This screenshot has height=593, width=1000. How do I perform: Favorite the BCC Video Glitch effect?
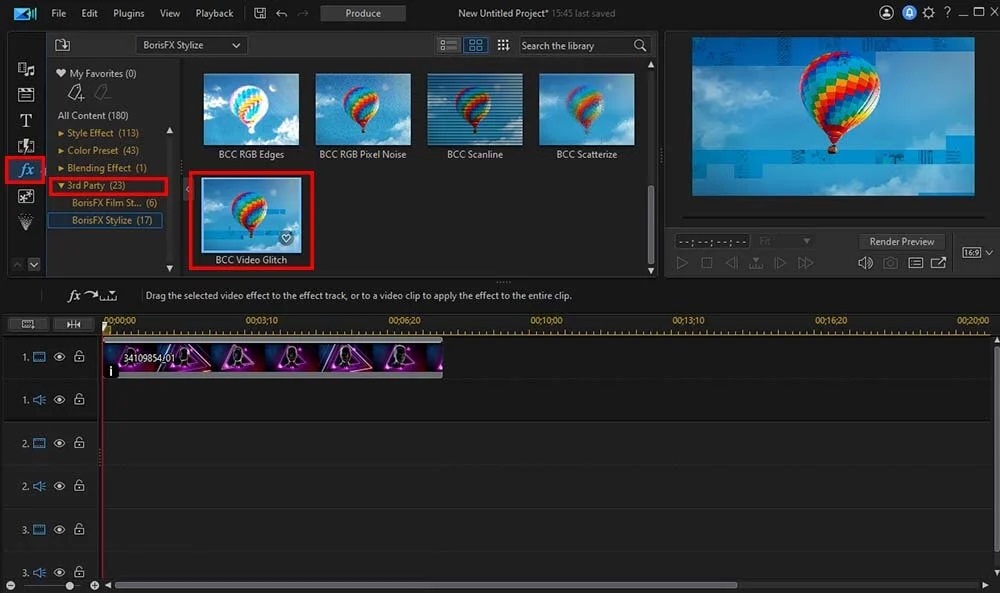286,238
